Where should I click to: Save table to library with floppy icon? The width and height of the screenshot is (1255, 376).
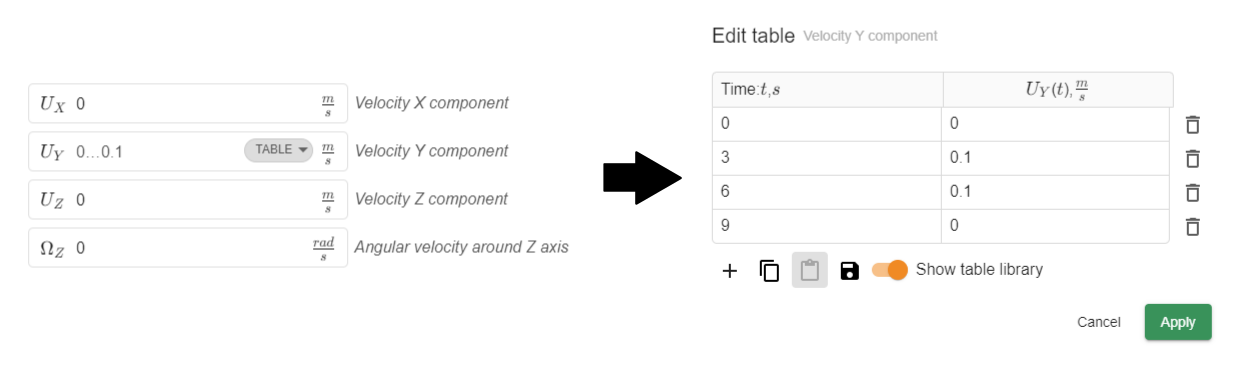[850, 270]
